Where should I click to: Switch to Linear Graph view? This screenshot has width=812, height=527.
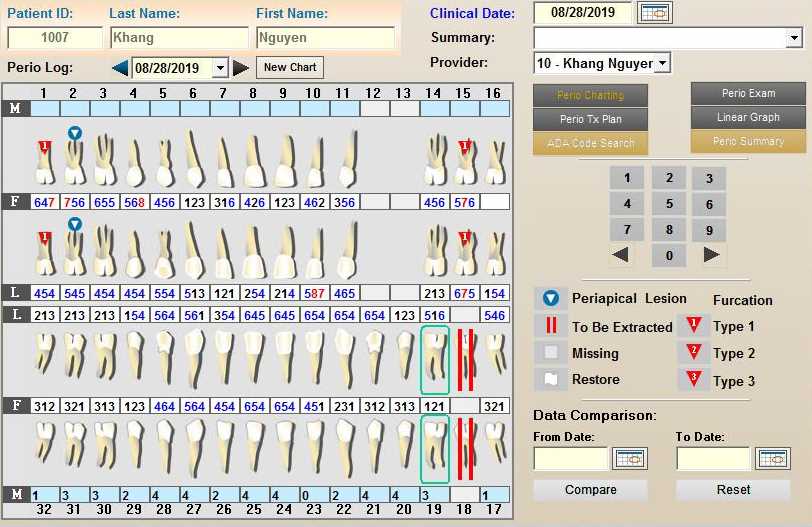[x=748, y=117]
